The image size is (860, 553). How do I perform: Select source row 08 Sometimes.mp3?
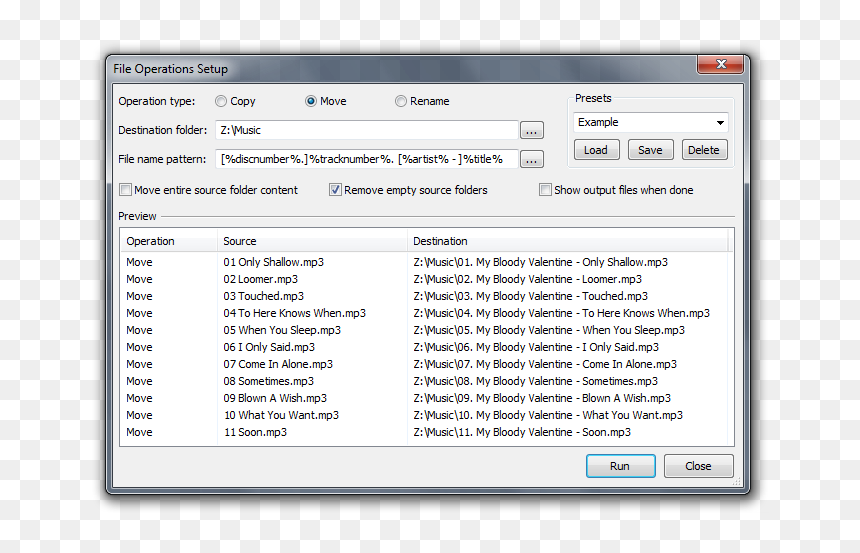click(269, 381)
